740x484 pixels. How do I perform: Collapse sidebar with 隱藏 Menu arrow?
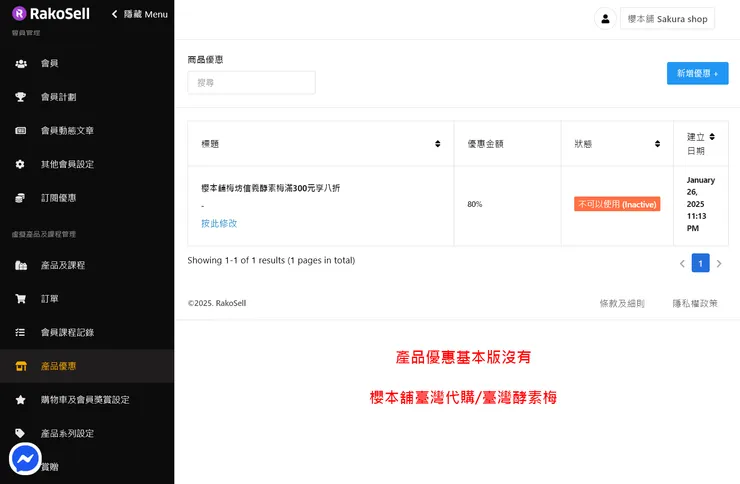coord(114,14)
